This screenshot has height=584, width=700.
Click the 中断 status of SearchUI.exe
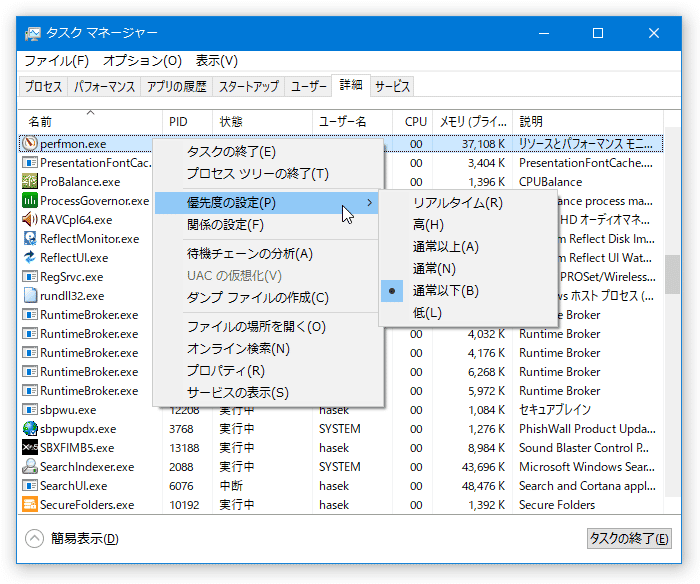(x=231, y=486)
